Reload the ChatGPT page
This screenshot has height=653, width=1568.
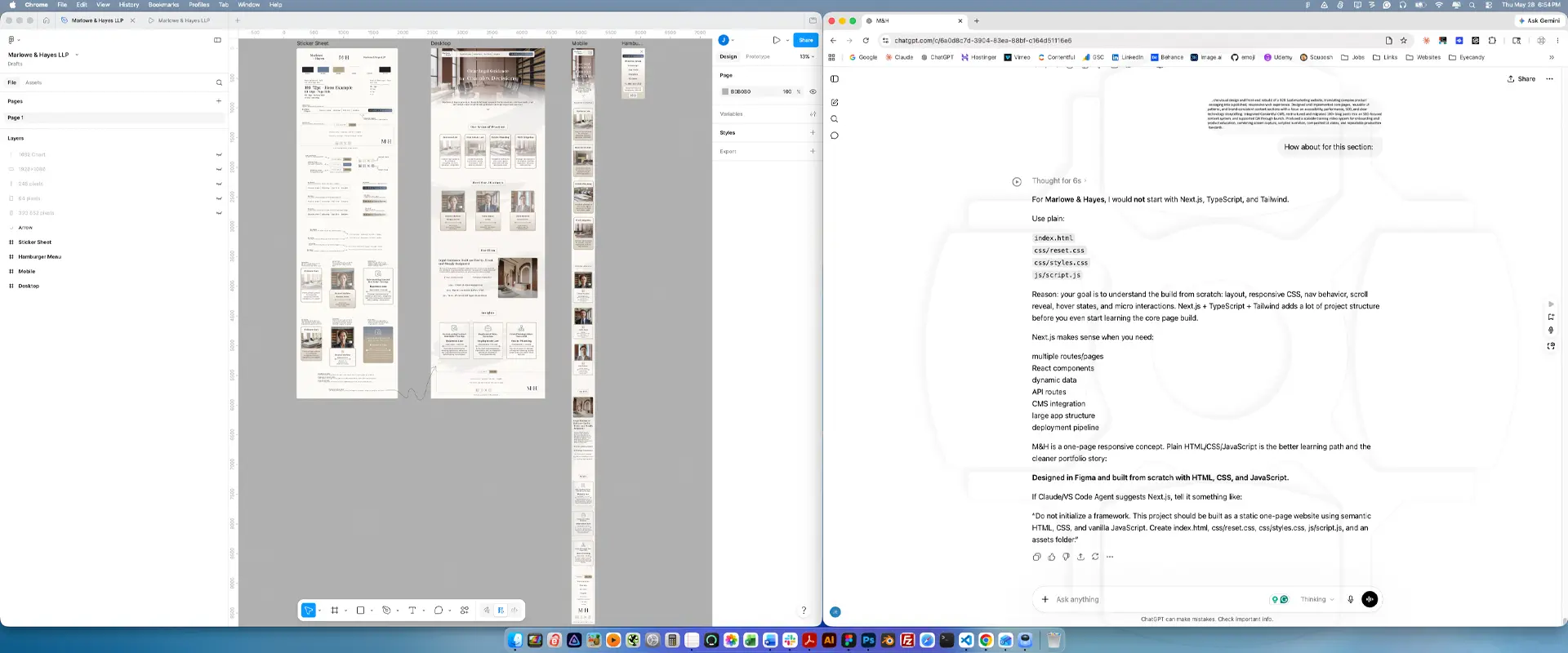click(866, 40)
